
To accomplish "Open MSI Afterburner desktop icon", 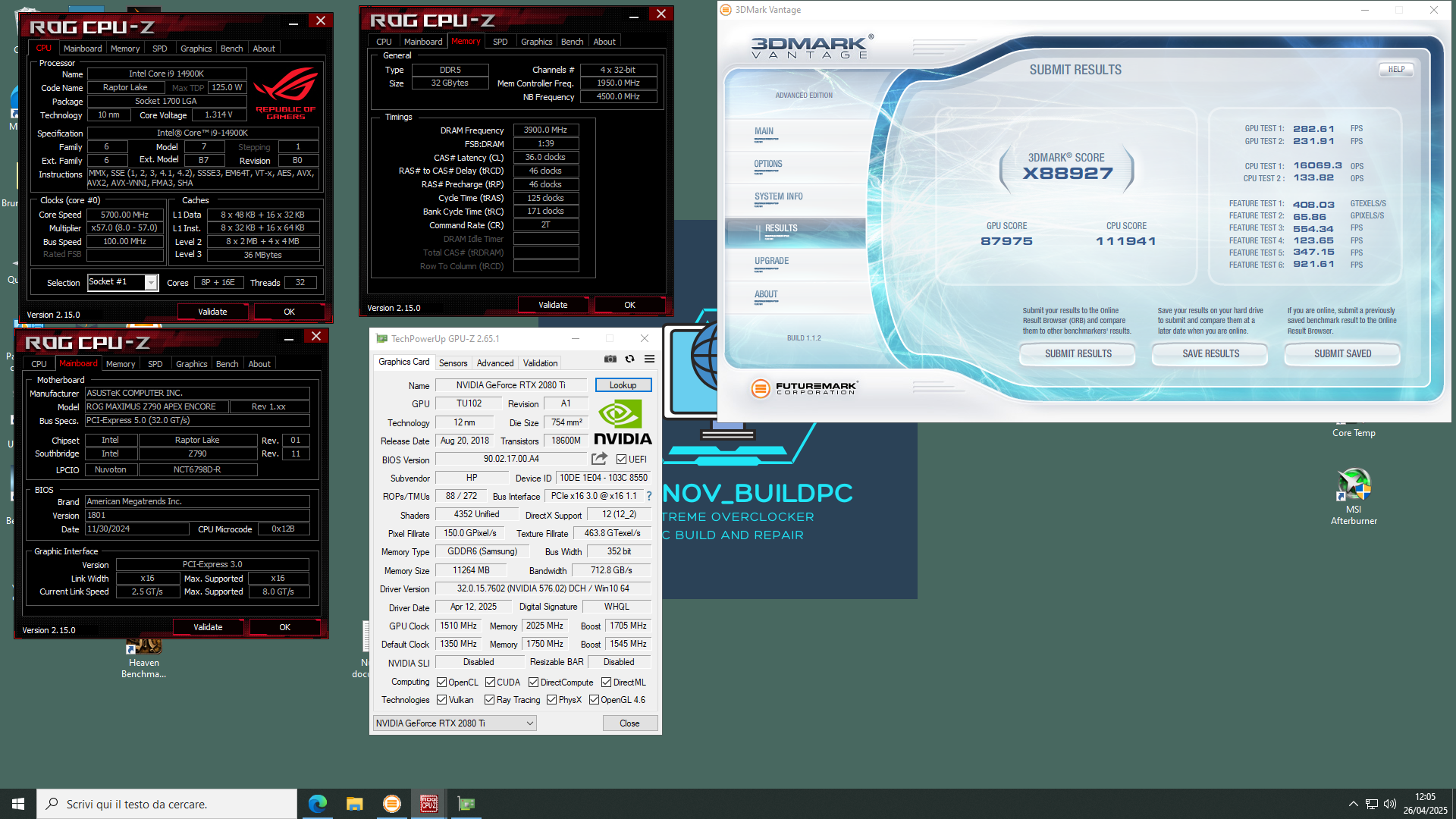I will click(1354, 497).
